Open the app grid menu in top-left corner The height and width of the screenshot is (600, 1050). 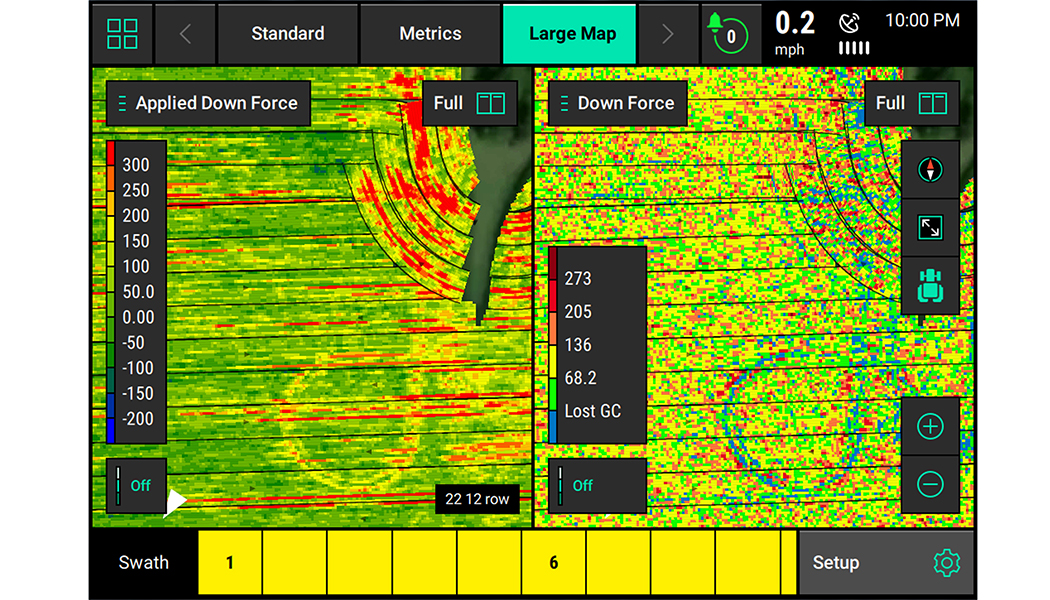coord(122,33)
